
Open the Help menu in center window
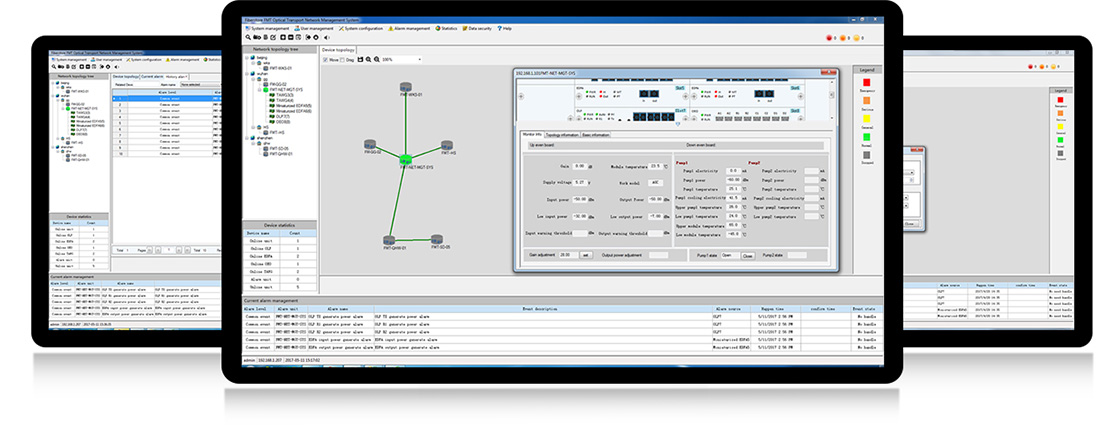point(504,29)
